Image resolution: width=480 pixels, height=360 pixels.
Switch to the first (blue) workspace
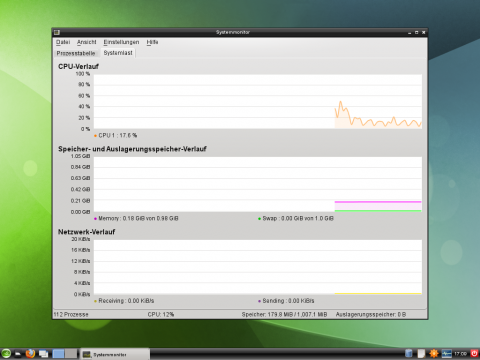coord(58,354)
